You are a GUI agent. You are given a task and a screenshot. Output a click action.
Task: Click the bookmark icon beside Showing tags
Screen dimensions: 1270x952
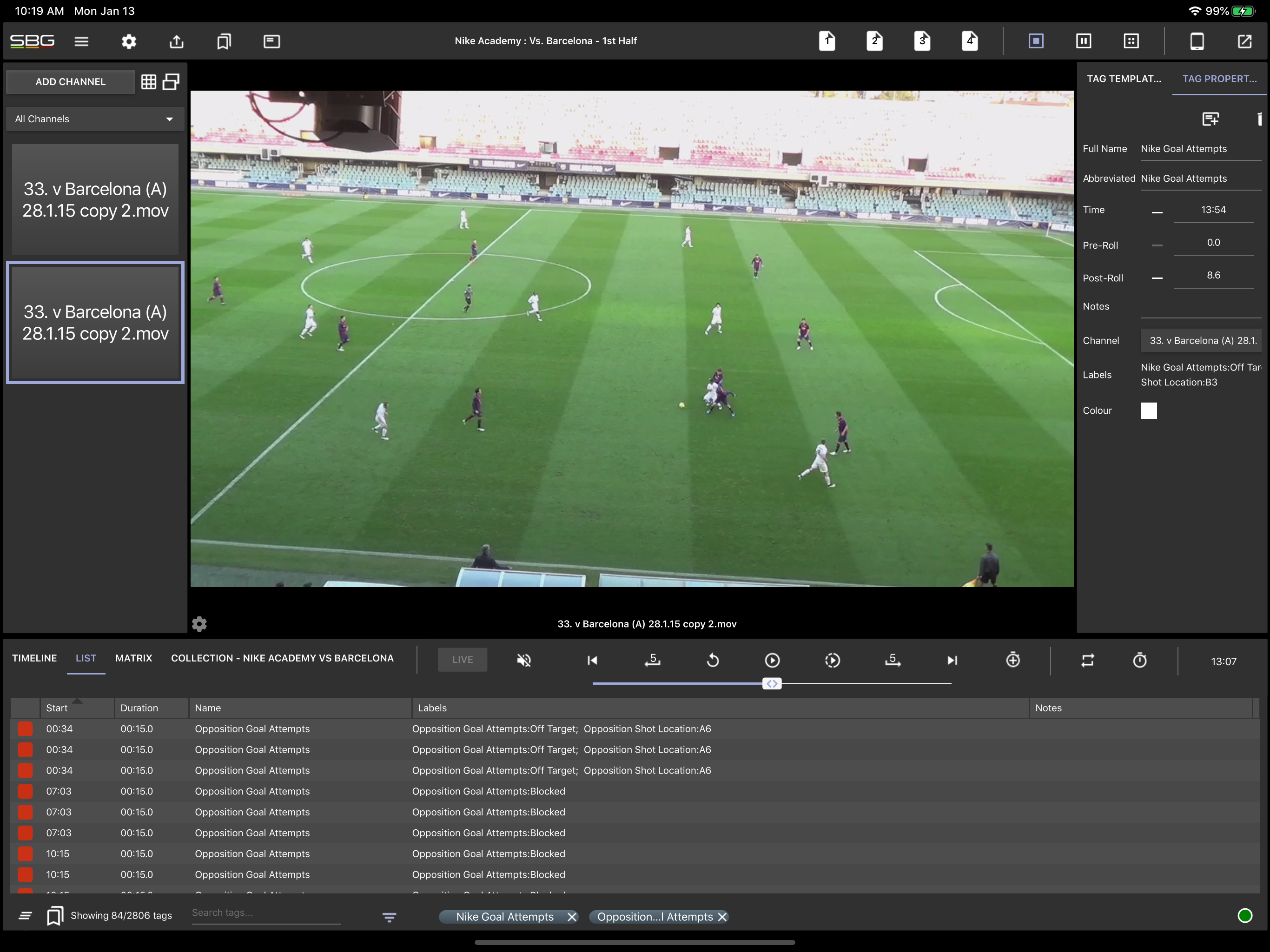point(54,915)
